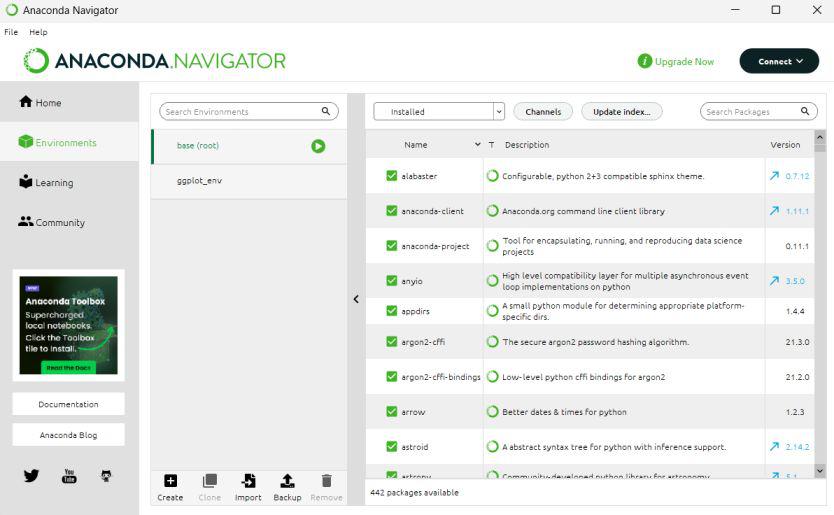Expand the Connect dropdown button
Screen dimensions: 834x515
(x=779, y=61)
